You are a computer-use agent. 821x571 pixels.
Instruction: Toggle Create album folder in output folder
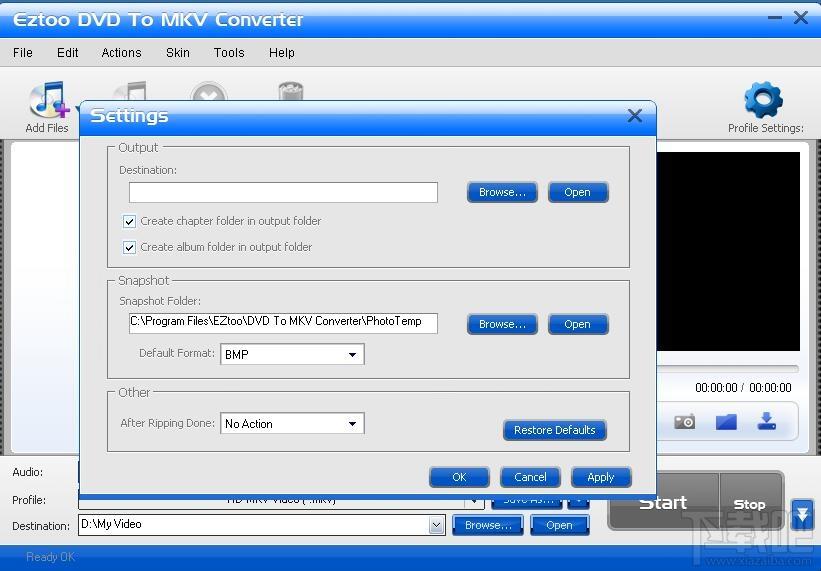click(129, 247)
